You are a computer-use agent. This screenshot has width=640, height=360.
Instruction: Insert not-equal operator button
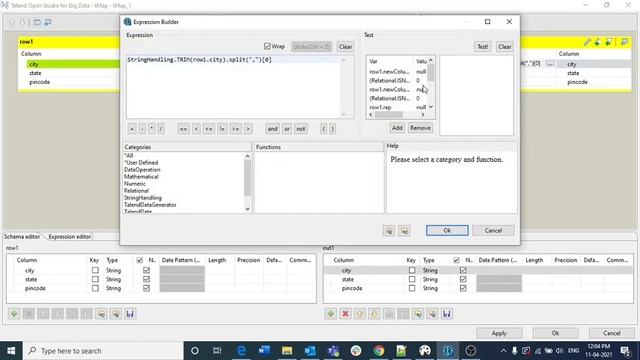coord(222,129)
